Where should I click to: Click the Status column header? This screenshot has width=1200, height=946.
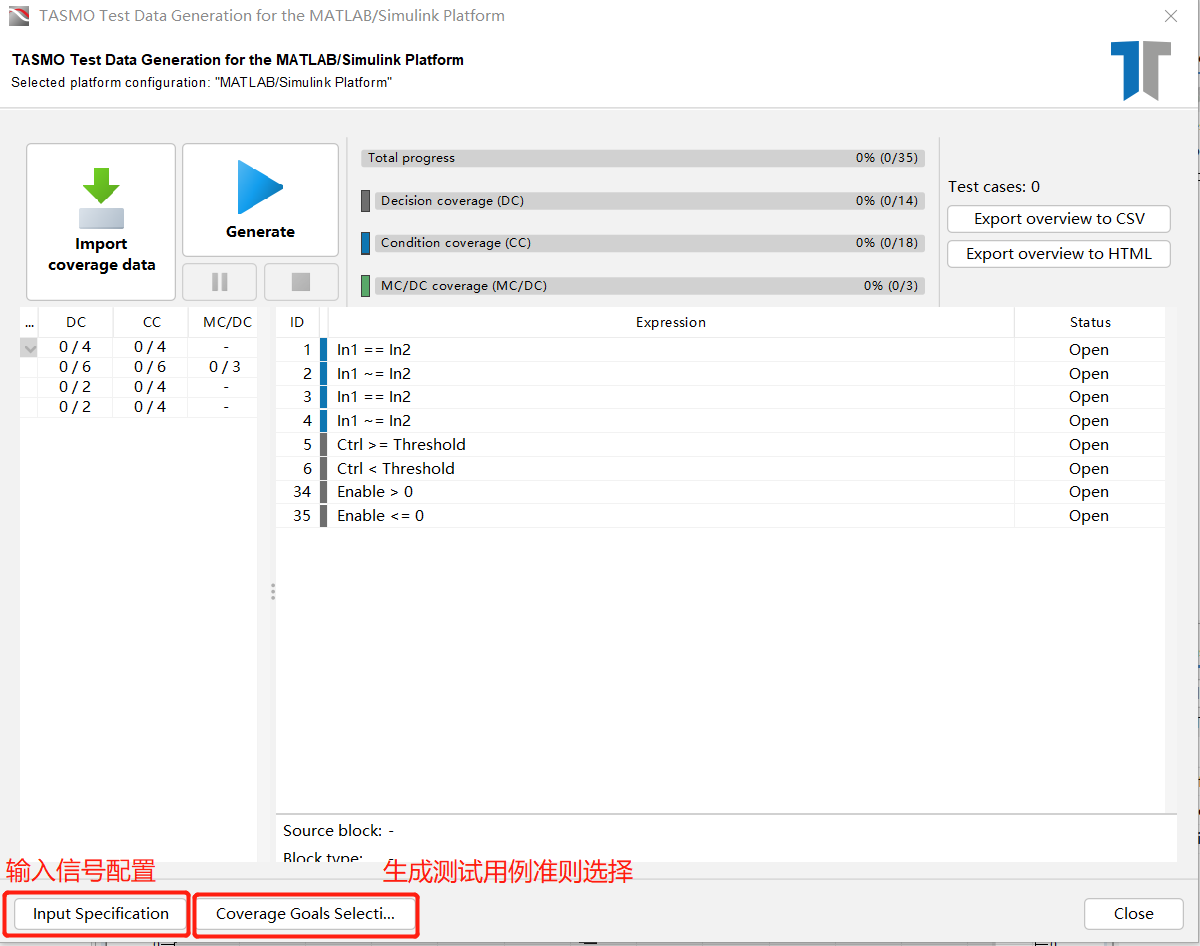(x=1090, y=323)
